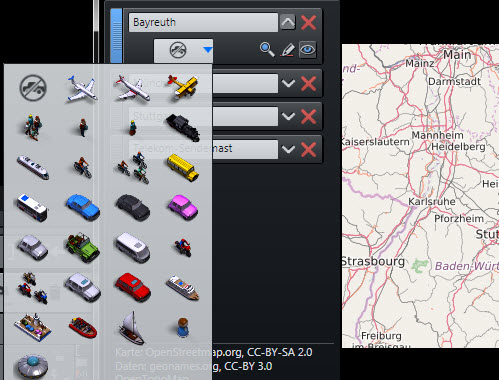Pick the single hiker in red jacket
This screenshot has width=499, height=380.
tap(82, 128)
